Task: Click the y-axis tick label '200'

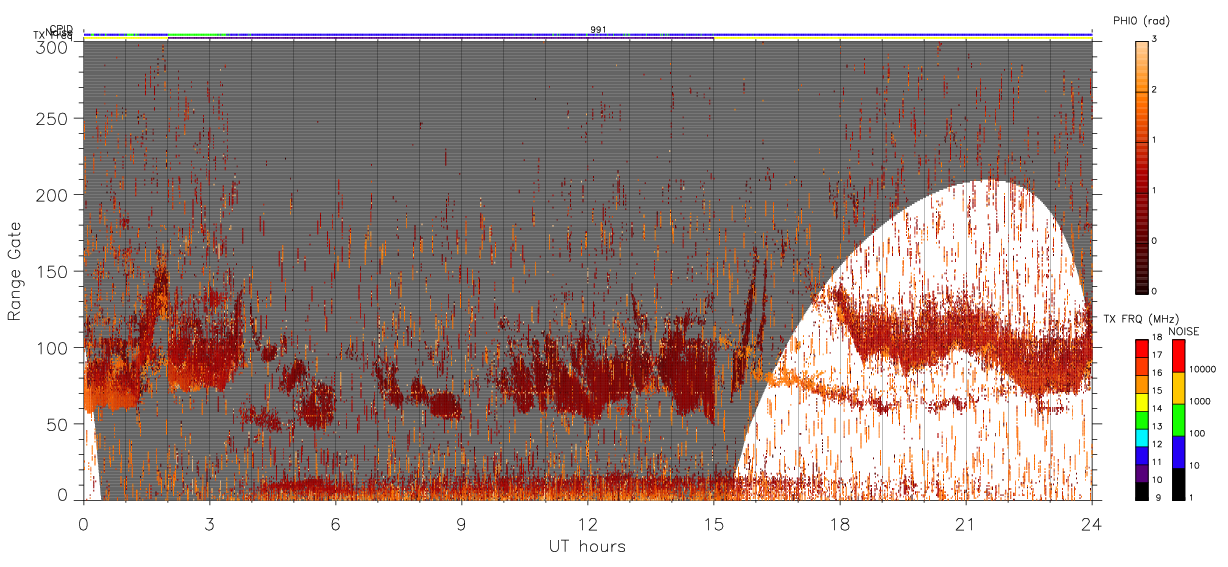Action: point(52,195)
